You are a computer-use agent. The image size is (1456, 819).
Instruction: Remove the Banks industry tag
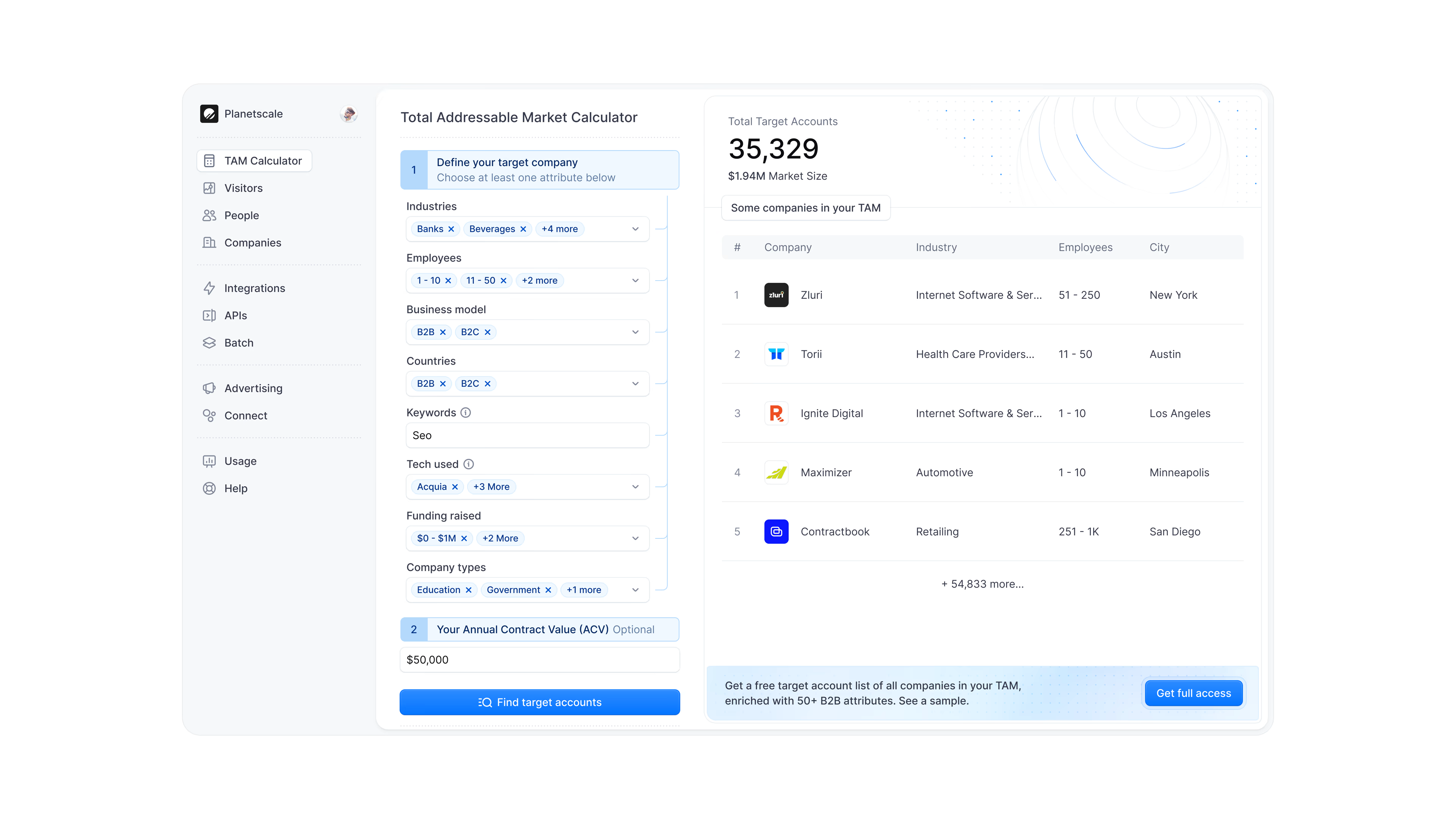point(451,229)
